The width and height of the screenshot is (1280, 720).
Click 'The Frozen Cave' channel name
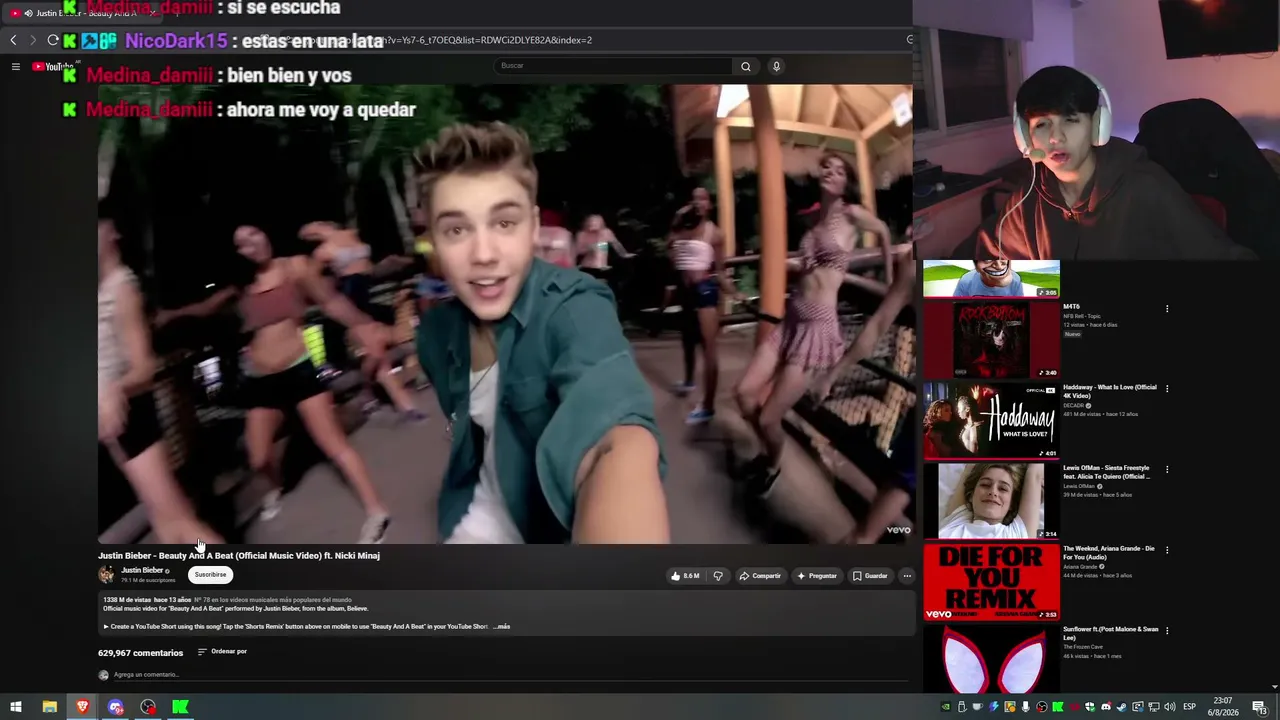pos(1083,647)
